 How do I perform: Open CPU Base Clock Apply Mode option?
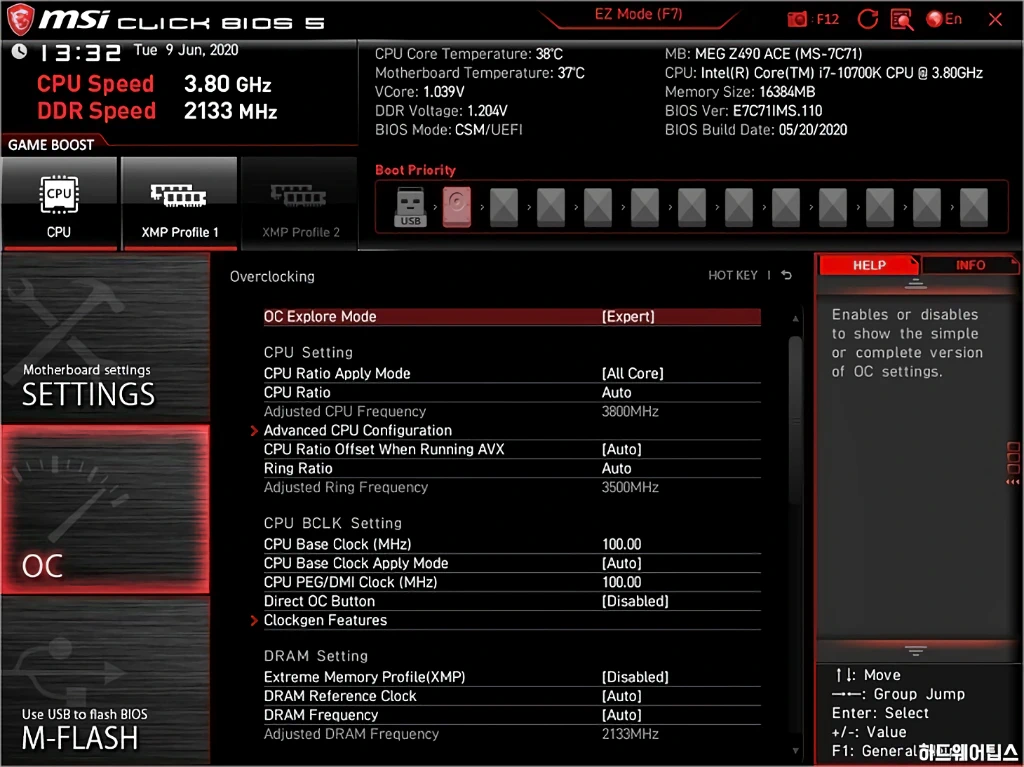[x=512, y=563]
